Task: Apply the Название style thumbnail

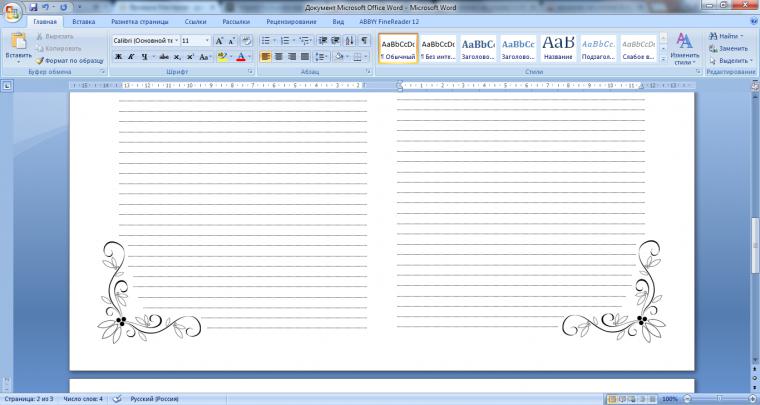Action: 558,48
